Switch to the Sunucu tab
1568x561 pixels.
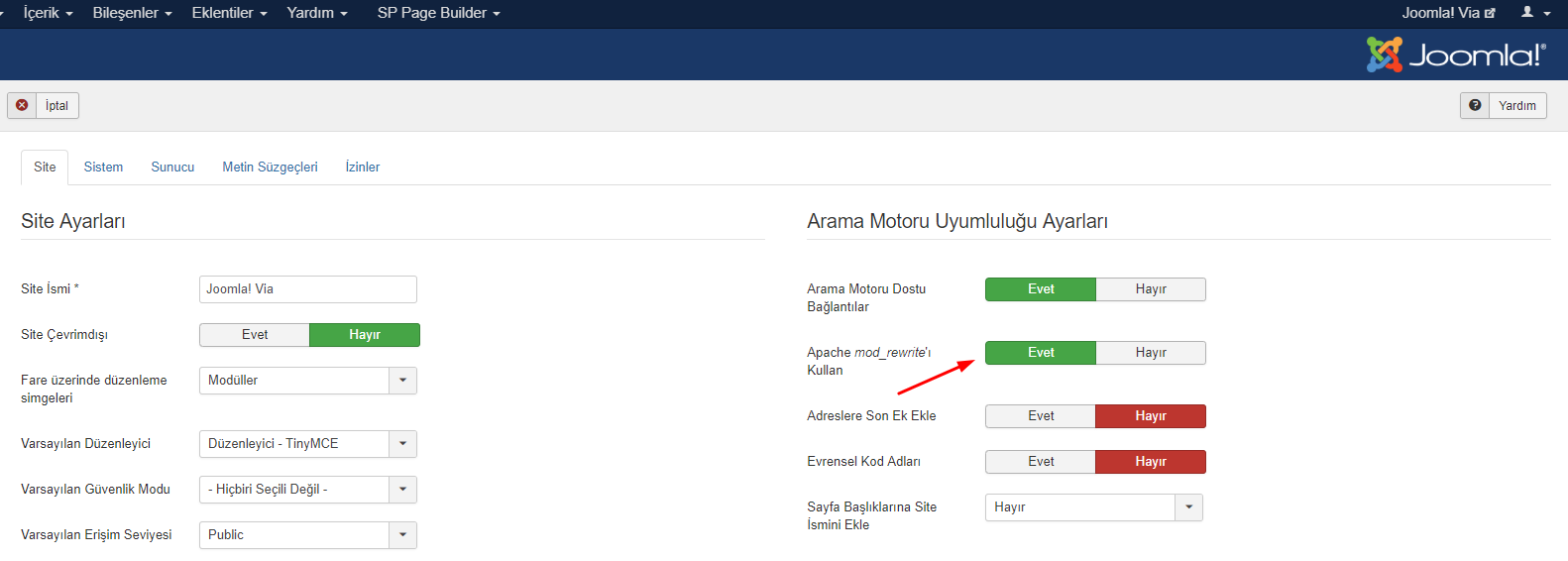(x=172, y=168)
